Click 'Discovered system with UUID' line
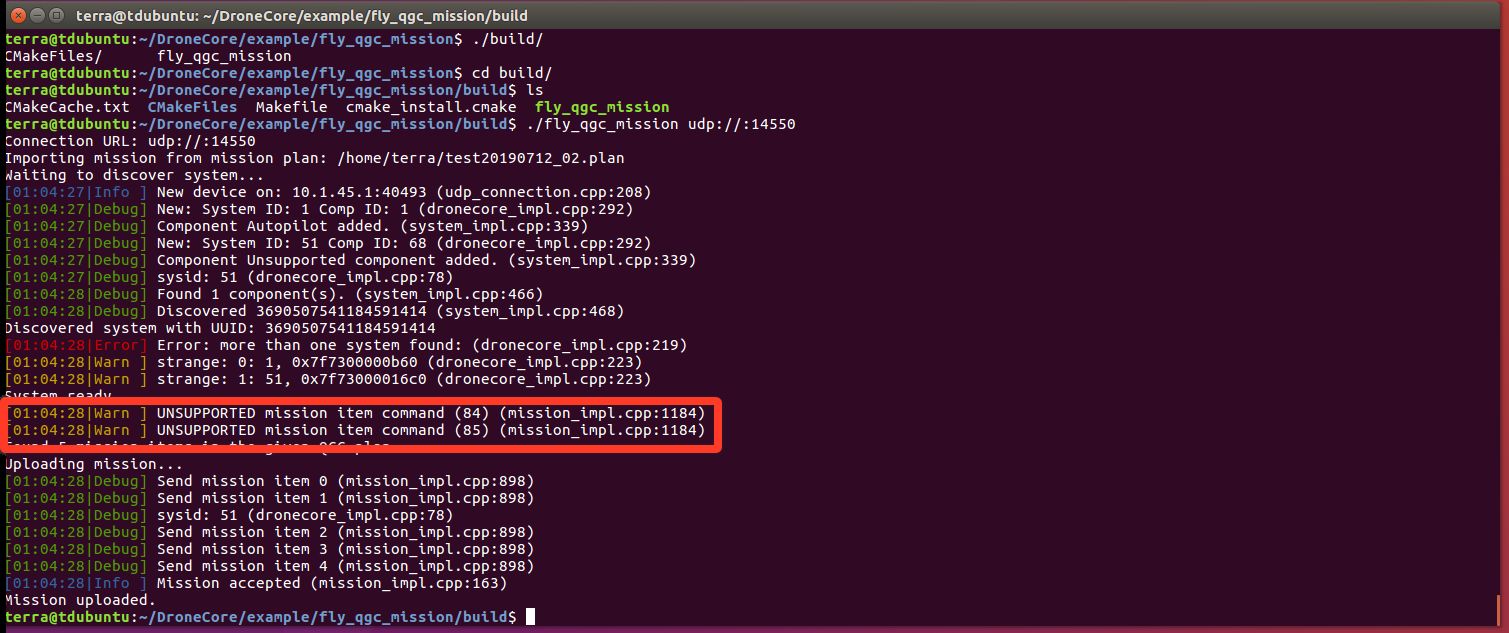Screen dimensions: 1509x633 (220, 328)
